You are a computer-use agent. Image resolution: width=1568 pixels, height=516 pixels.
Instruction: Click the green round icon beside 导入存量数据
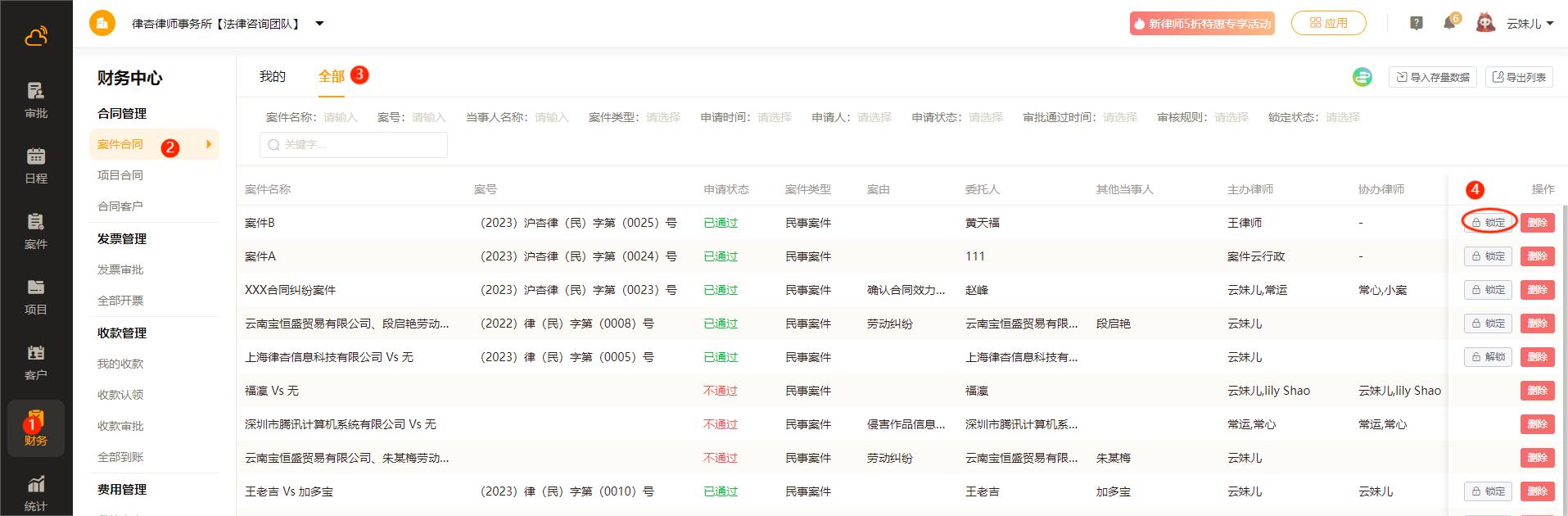1362,77
